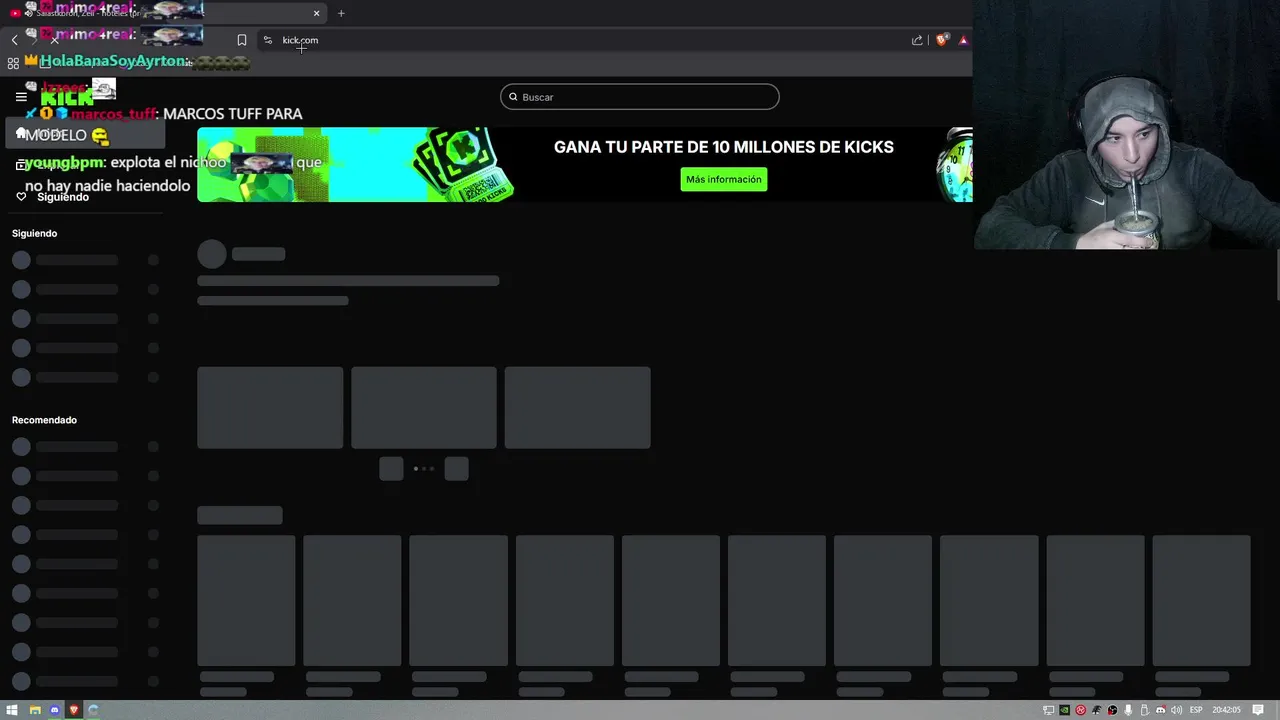Open the 10 Millones de Kicks banner

584,164
